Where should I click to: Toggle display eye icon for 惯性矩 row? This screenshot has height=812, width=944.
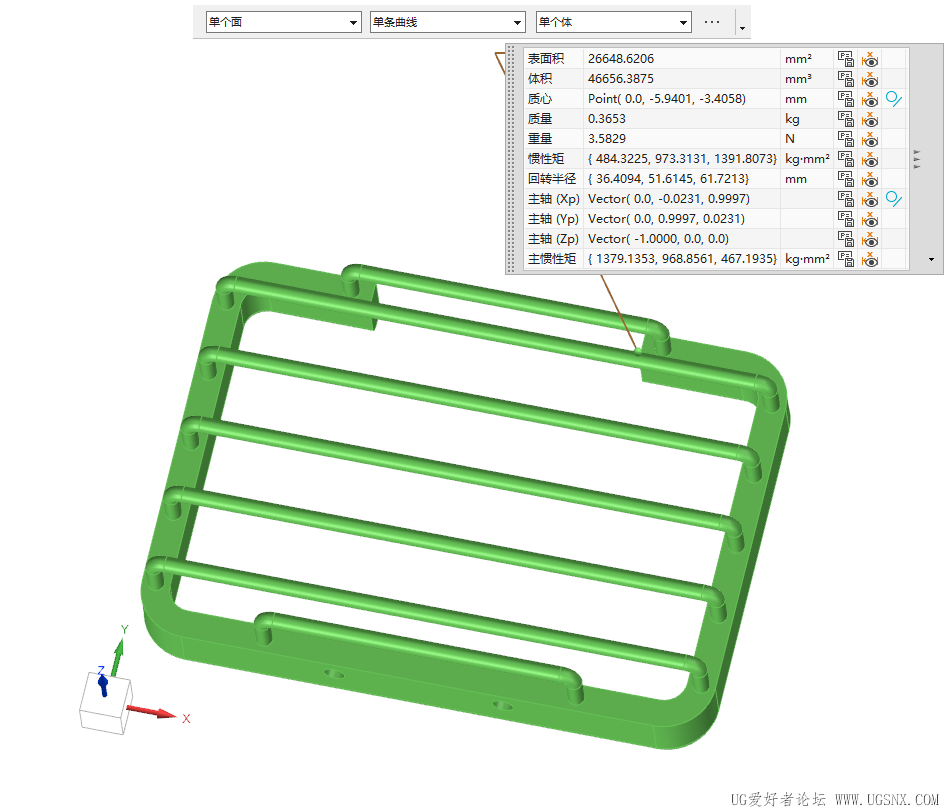click(x=870, y=159)
